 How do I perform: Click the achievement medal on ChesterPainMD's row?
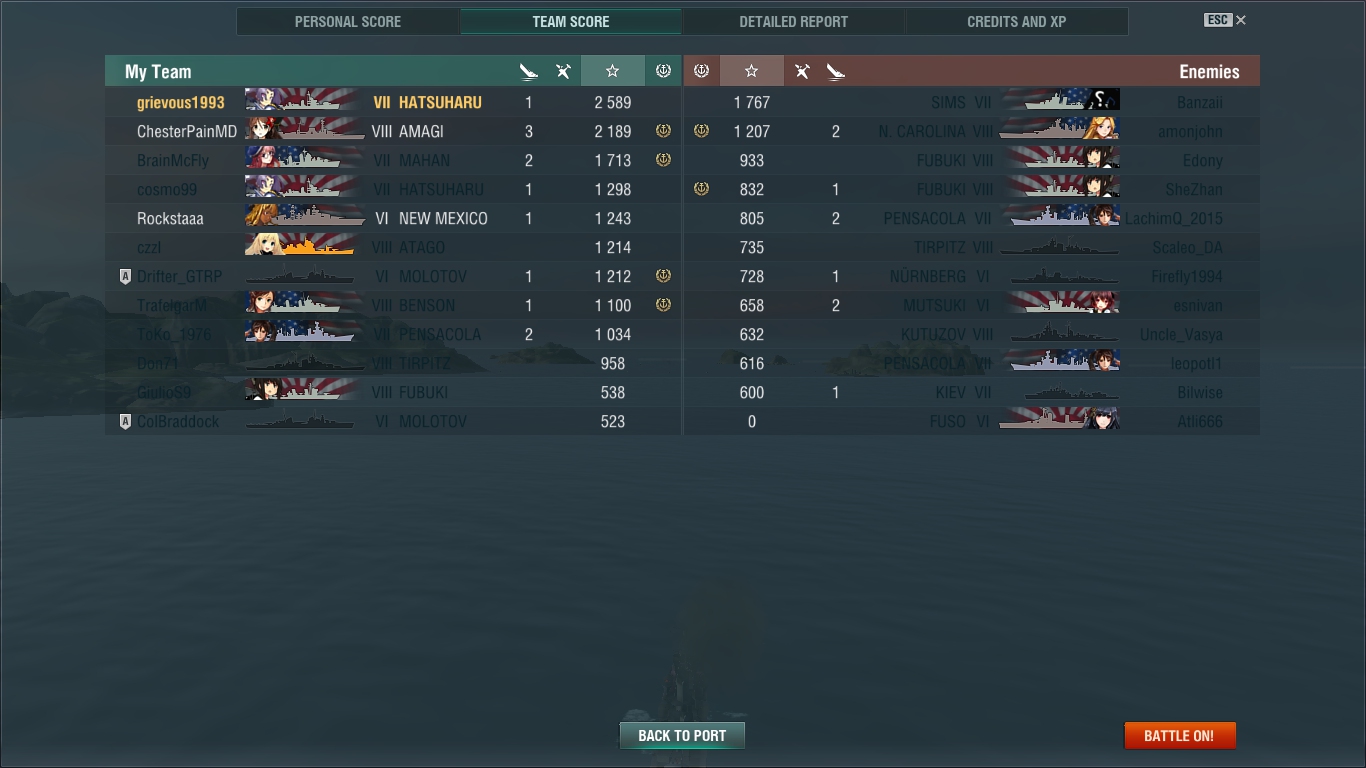[663, 131]
